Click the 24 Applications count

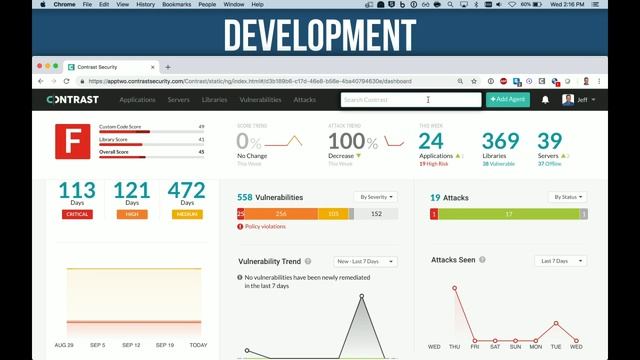click(x=431, y=141)
